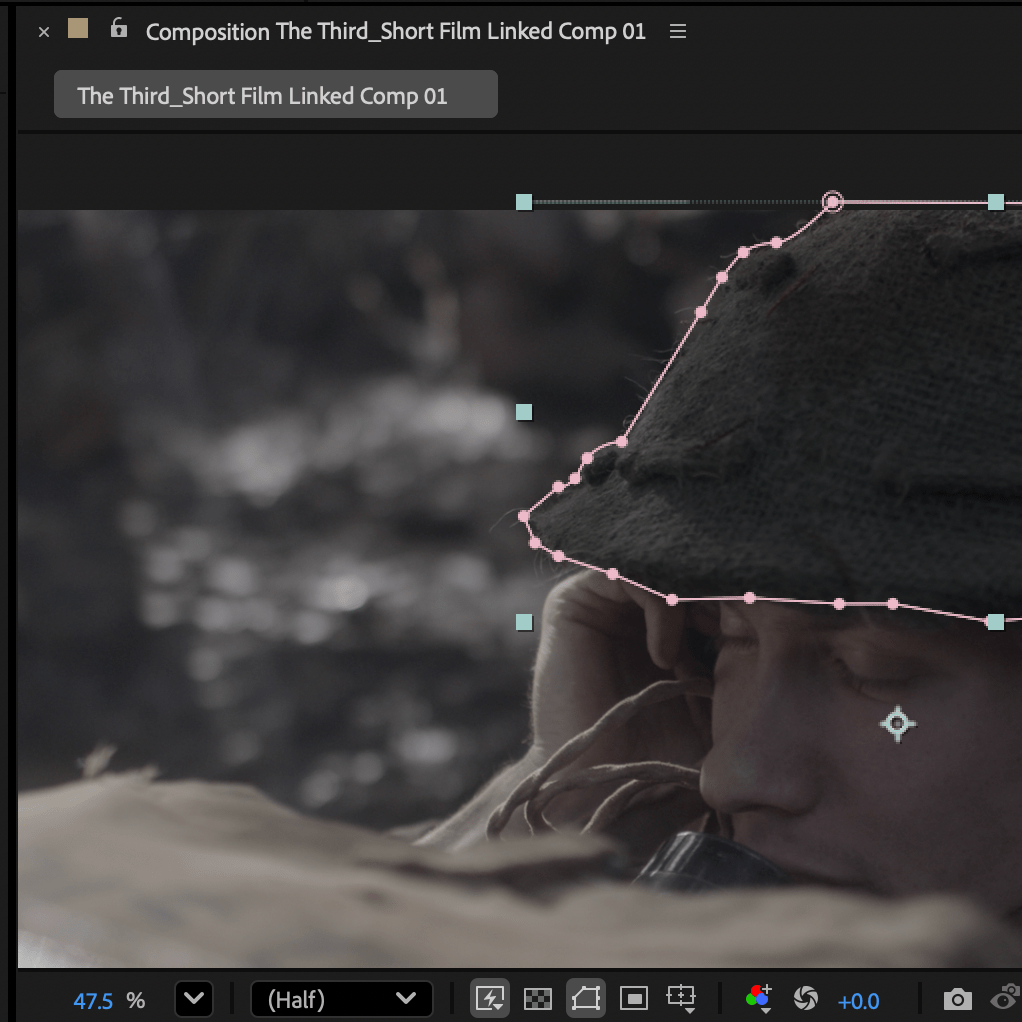The height and width of the screenshot is (1022, 1022).
Task: Click the 47.5 zoom percentage value
Action: pyautogui.click(x=93, y=1000)
